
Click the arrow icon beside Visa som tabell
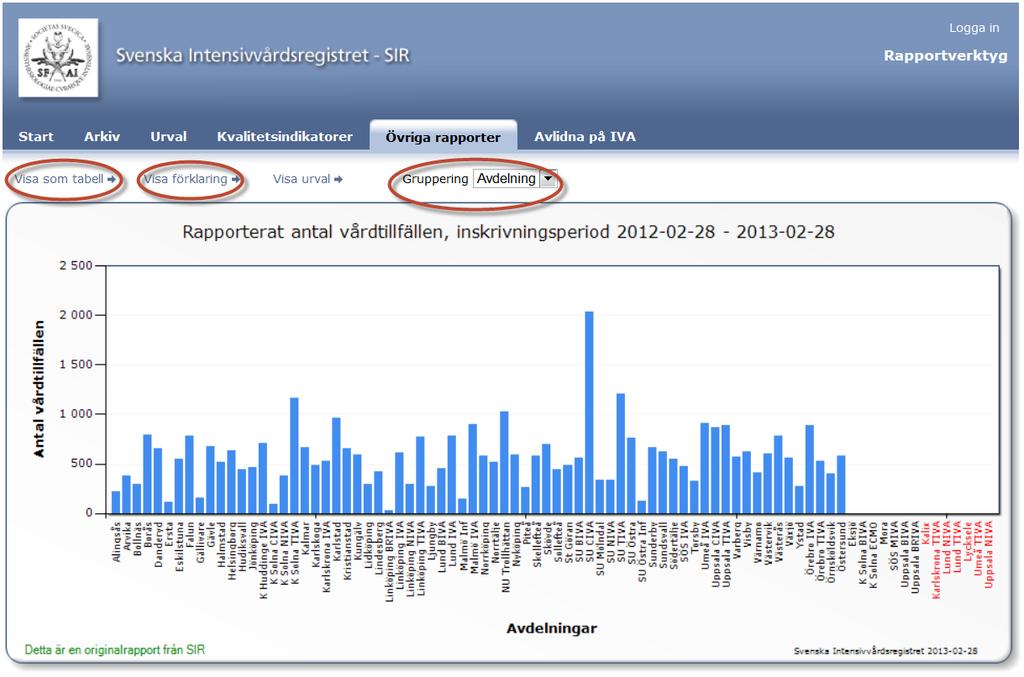pos(112,179)
